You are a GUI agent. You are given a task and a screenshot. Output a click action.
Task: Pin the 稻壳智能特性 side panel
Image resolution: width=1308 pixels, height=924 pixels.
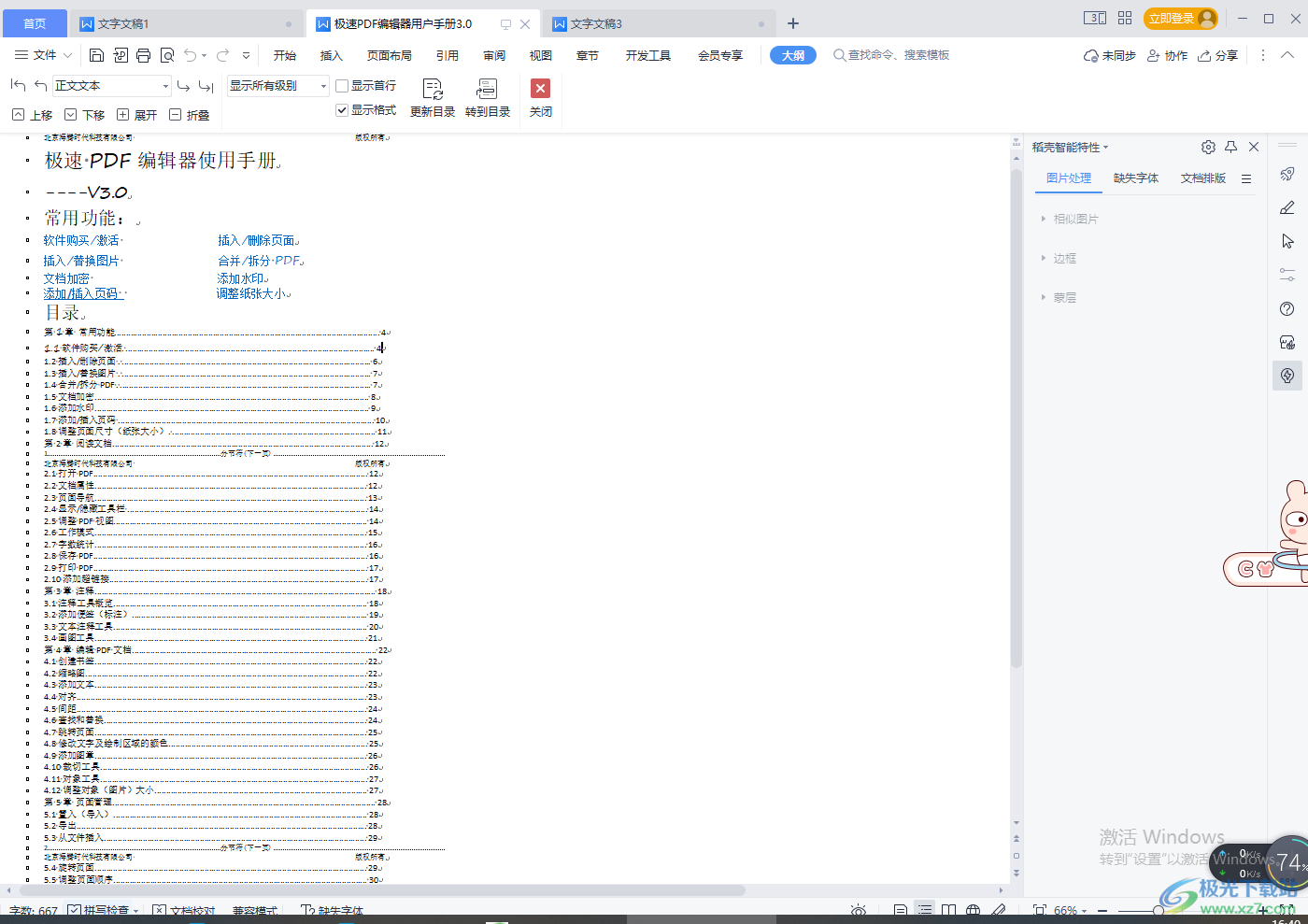point(1230,147)
